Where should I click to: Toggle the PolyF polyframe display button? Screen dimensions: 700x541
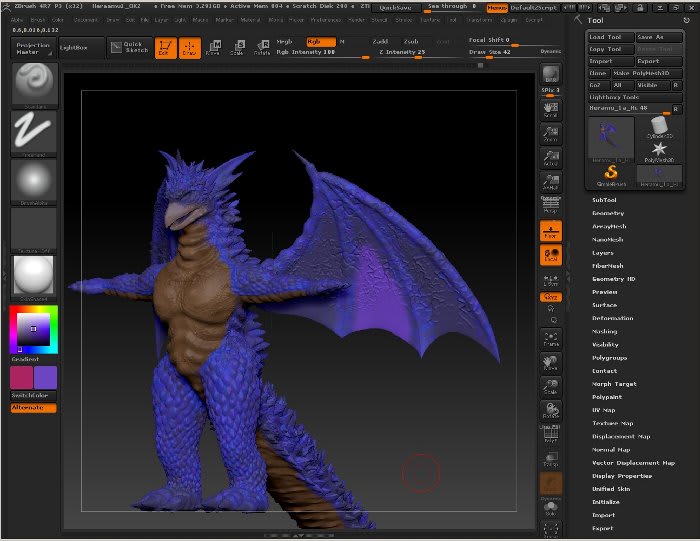[x=551, y=434]
